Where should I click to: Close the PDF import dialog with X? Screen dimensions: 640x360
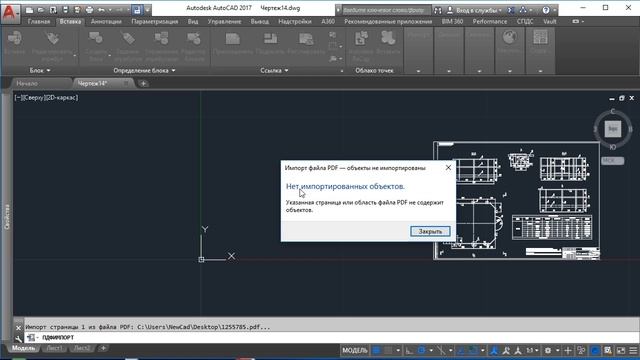(448, 168)
